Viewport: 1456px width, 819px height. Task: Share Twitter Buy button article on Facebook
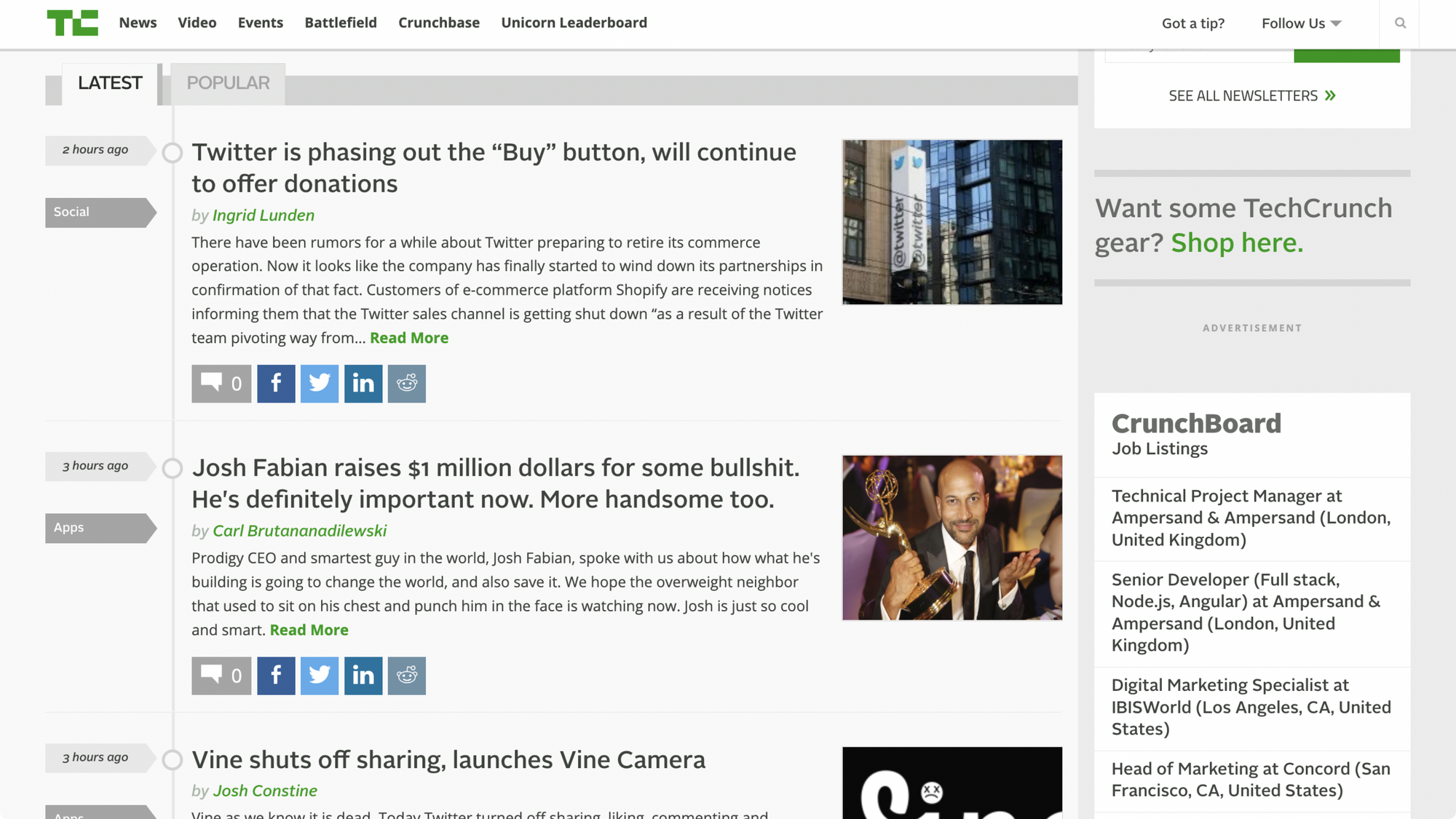(x=276, y=384)
